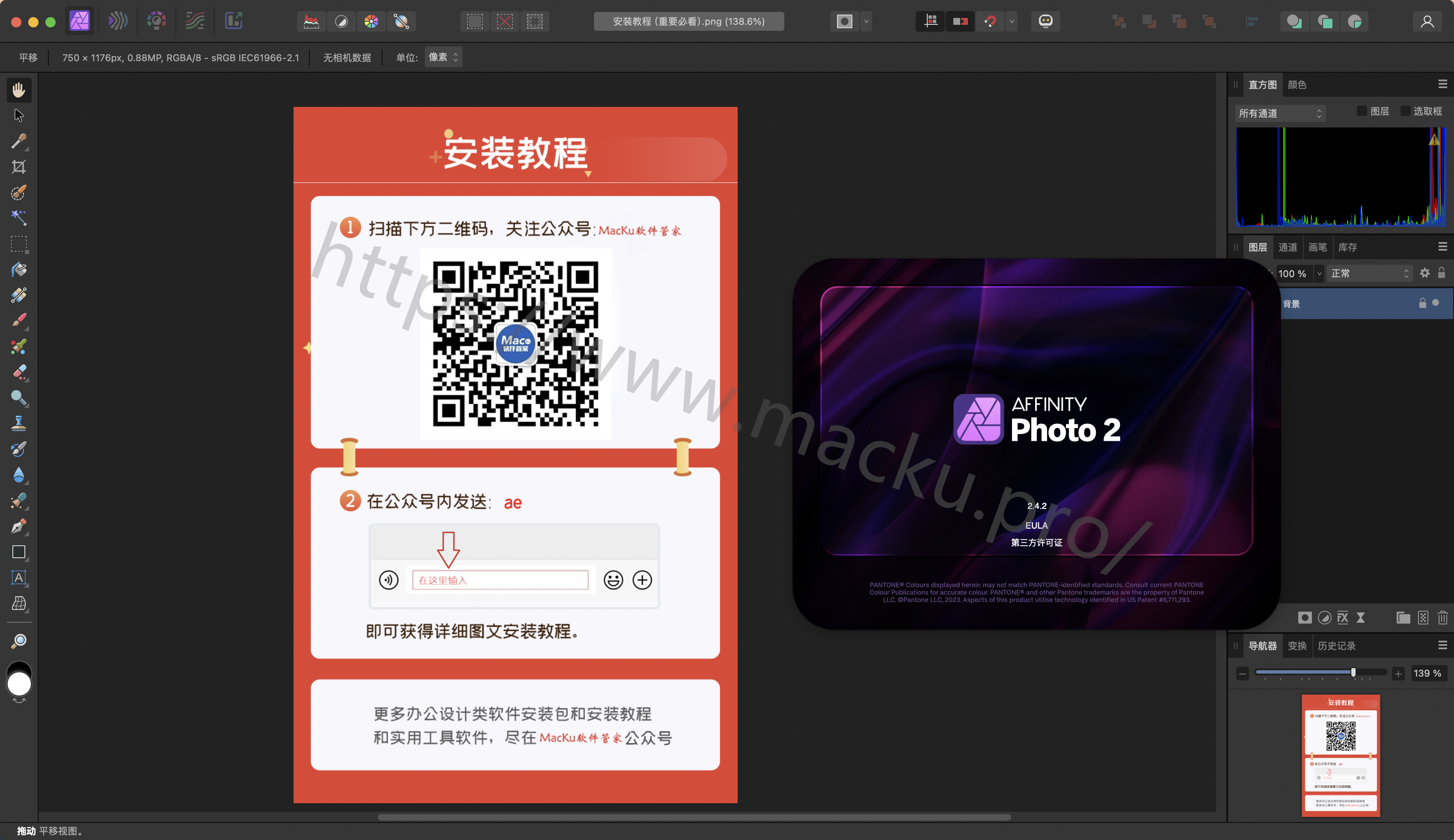
Task: Select the Hand pan tool
Action: pos(18,90)
